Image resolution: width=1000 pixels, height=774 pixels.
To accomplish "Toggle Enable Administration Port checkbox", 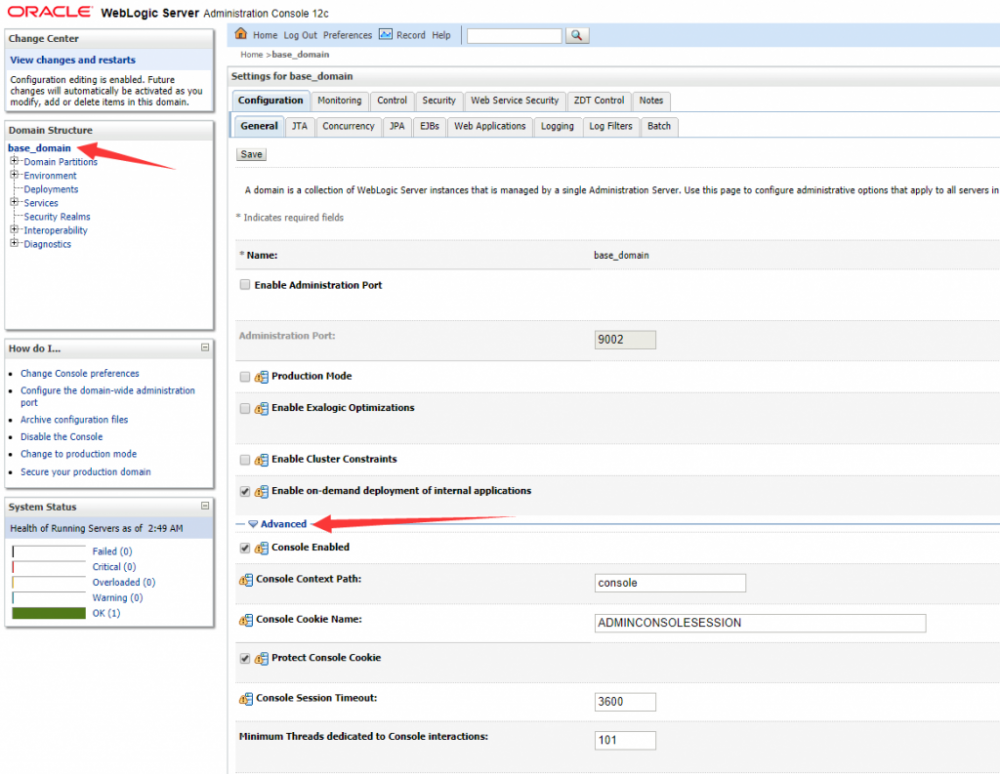I will (245, 285).
